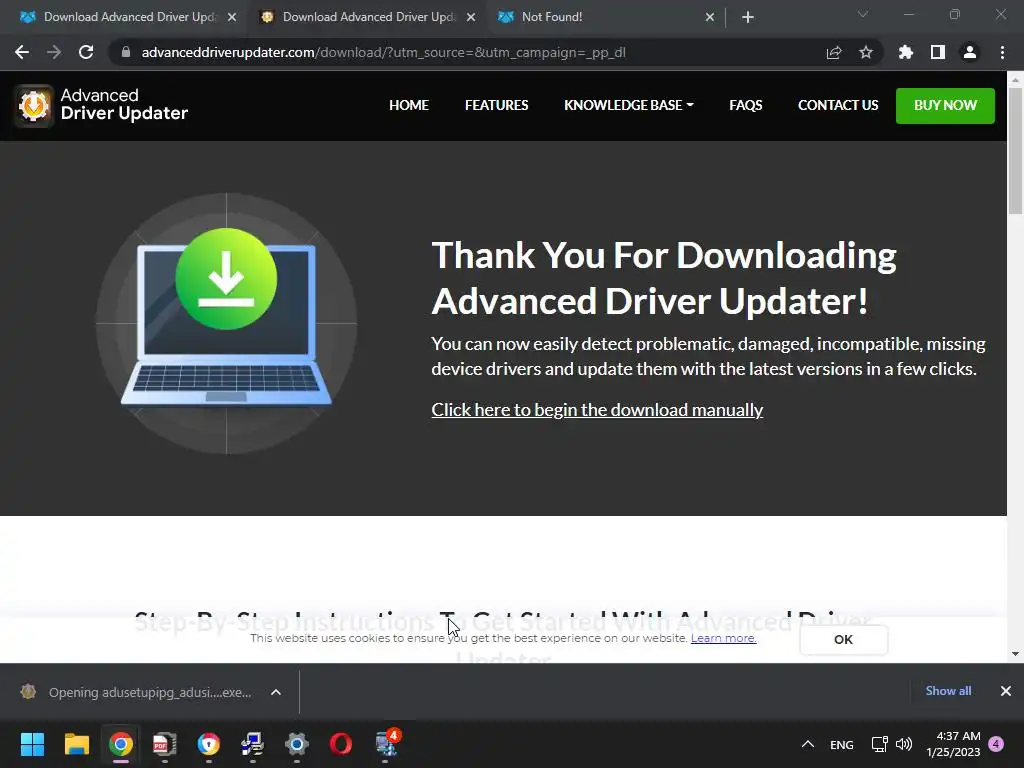
Task: Open the Extensions puzzle icon
Action: pos(905,52)
